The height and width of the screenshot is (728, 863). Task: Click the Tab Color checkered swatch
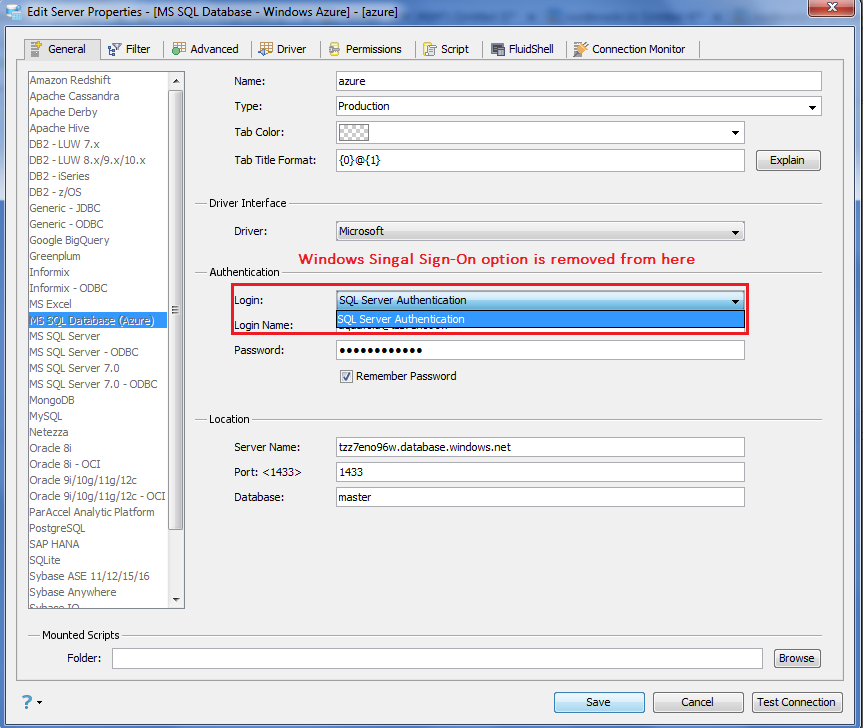coord(354,133)
